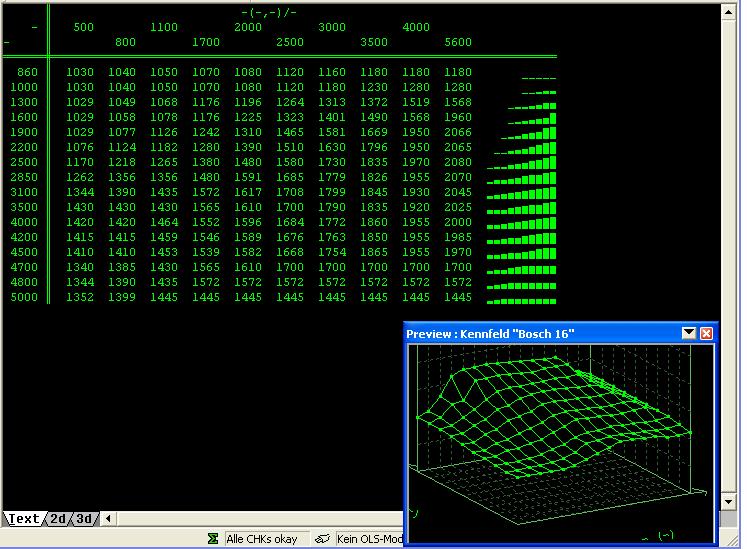
Task: Select the 1700 column header
Action: (206, 42)
